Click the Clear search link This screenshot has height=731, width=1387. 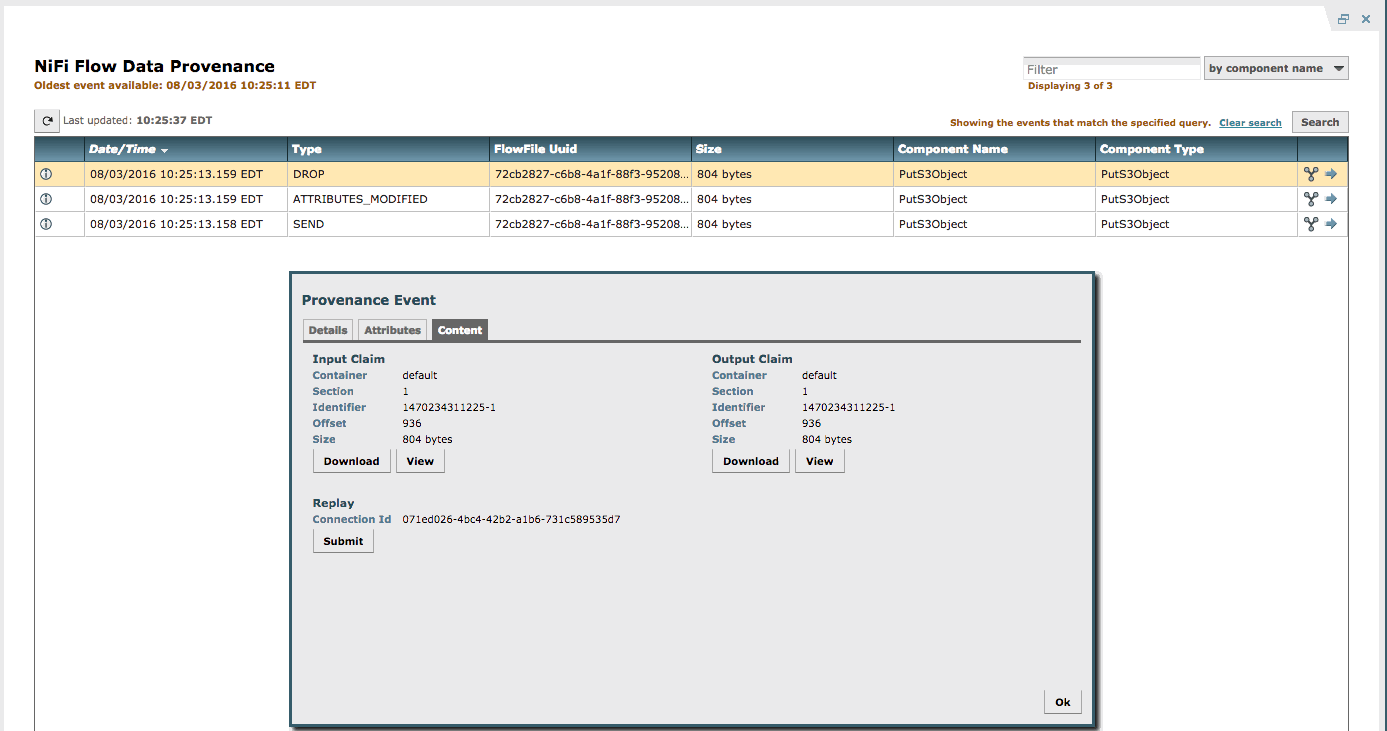coord(1250,122)
